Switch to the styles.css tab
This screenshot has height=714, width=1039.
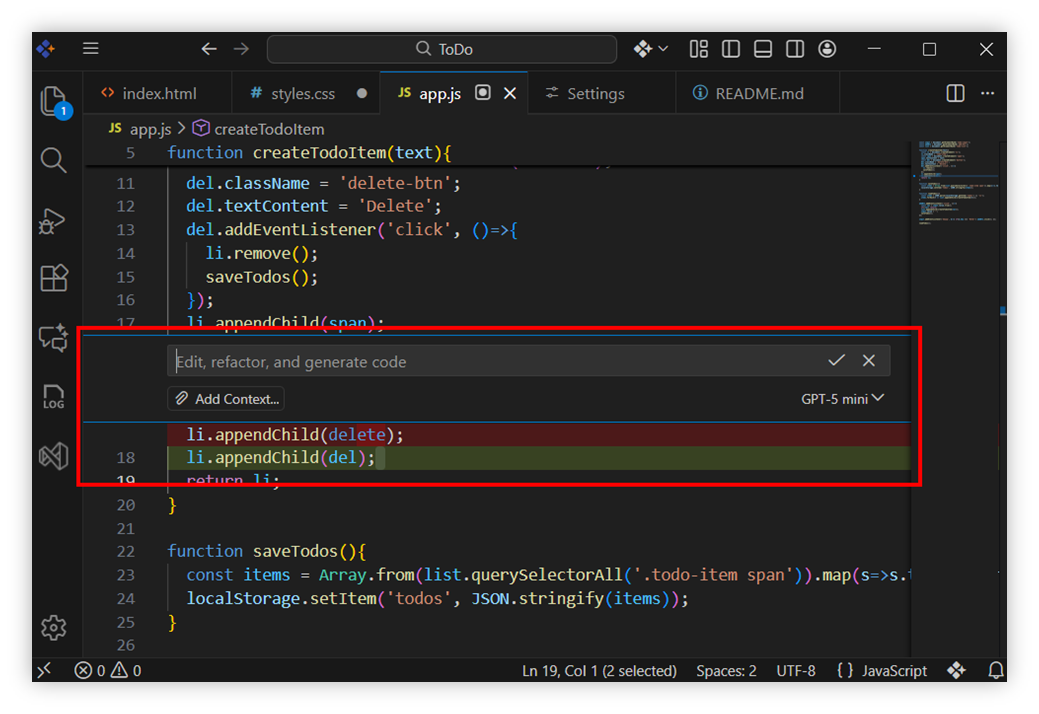303,93
